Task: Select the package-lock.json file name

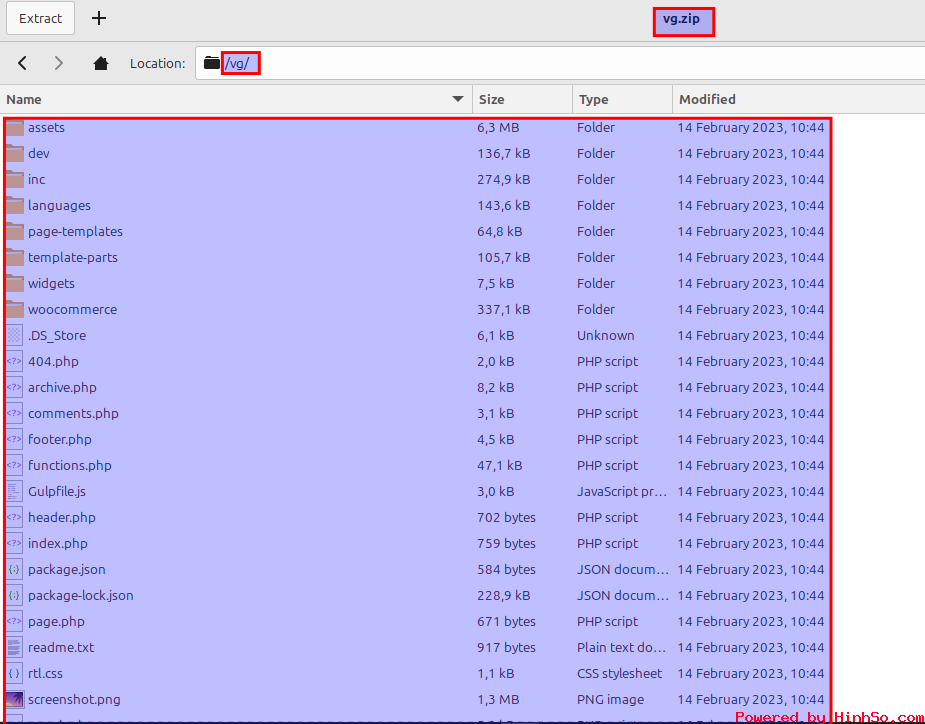Action: click(x=81, y=595)
